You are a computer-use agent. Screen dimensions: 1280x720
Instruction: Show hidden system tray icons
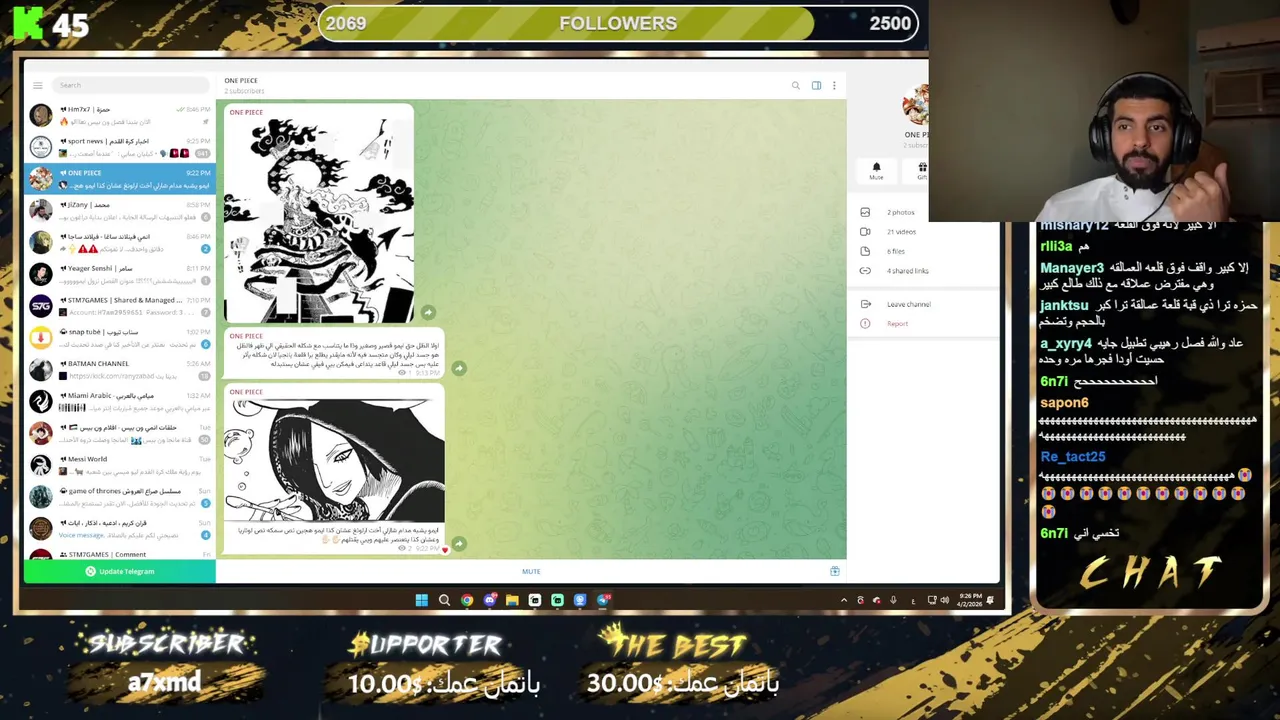pos(843,600)
